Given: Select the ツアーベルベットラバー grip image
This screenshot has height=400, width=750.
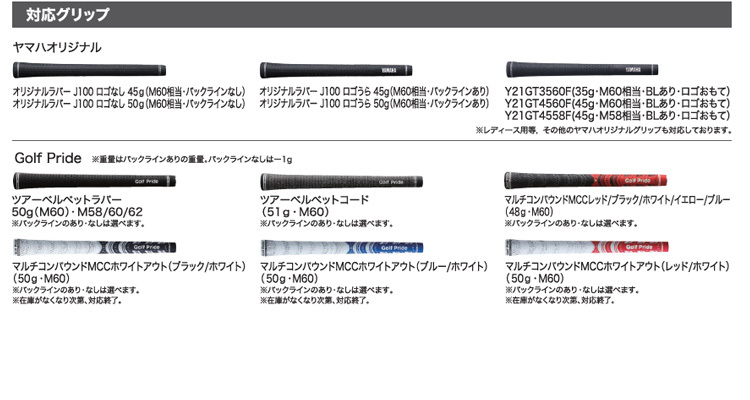Looking at the screenshot, I should click(94, 181).
